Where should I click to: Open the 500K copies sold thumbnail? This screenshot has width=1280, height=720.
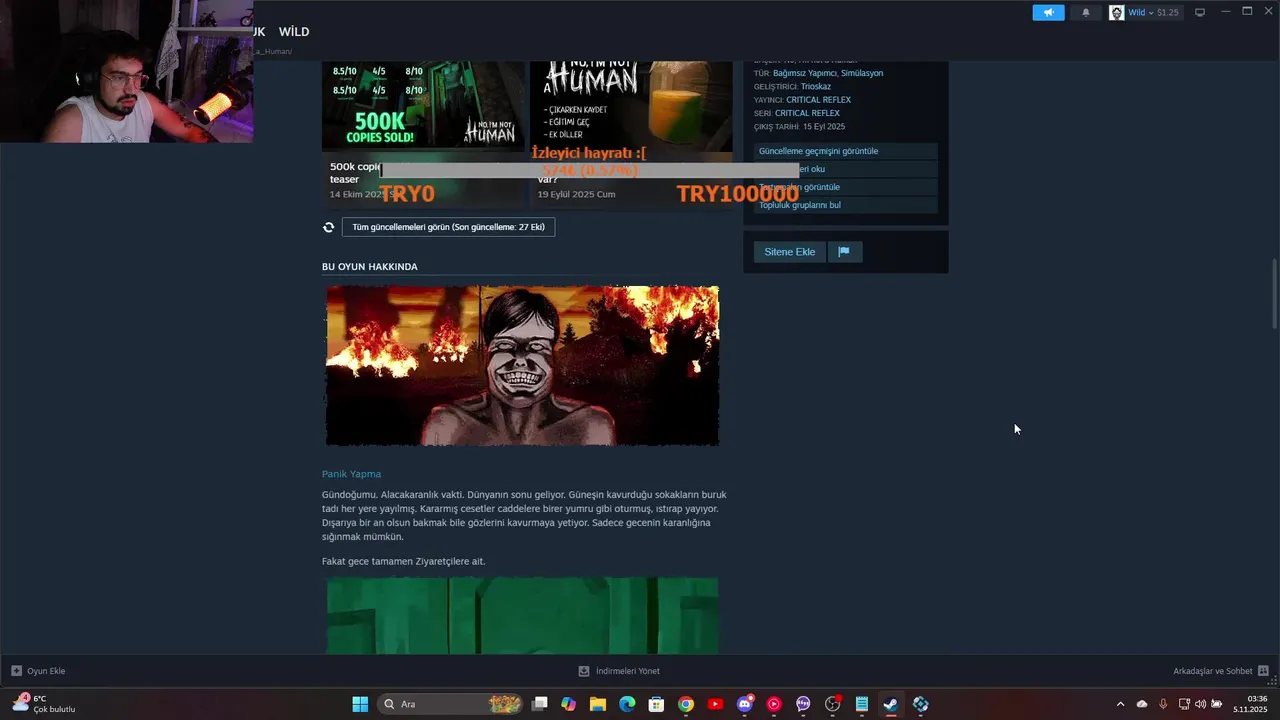point(423,105)
